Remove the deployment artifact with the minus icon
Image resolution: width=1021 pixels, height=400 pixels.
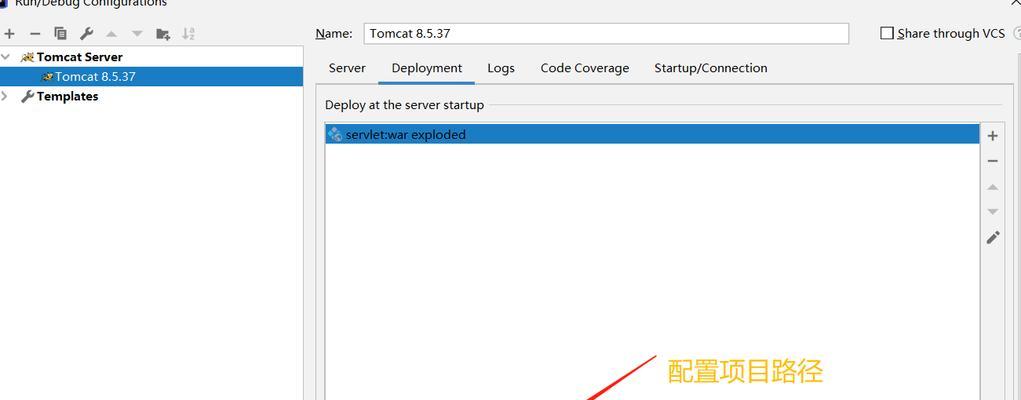tap(992, 161)
